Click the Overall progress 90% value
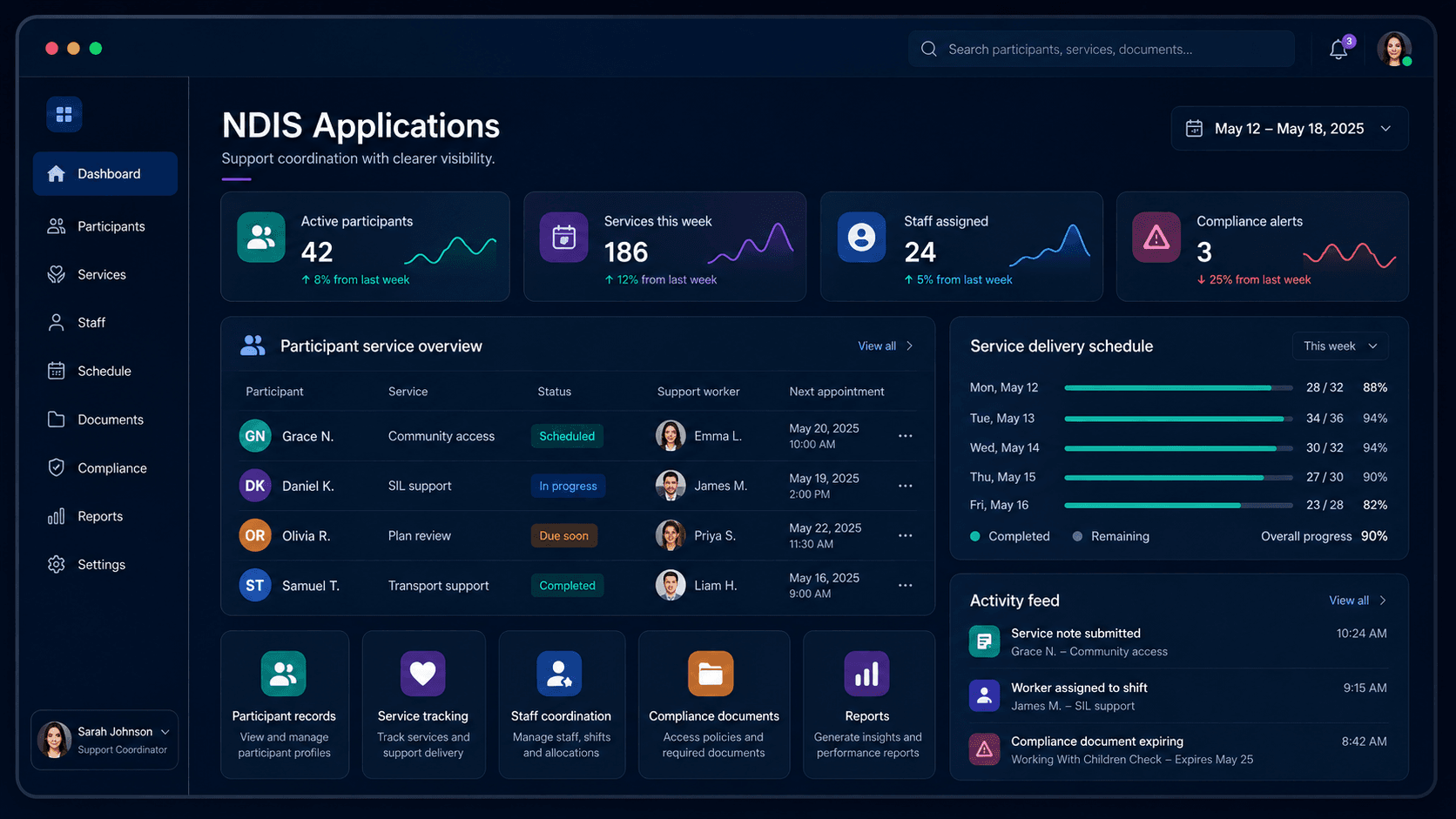 (x=1374, y=536)
